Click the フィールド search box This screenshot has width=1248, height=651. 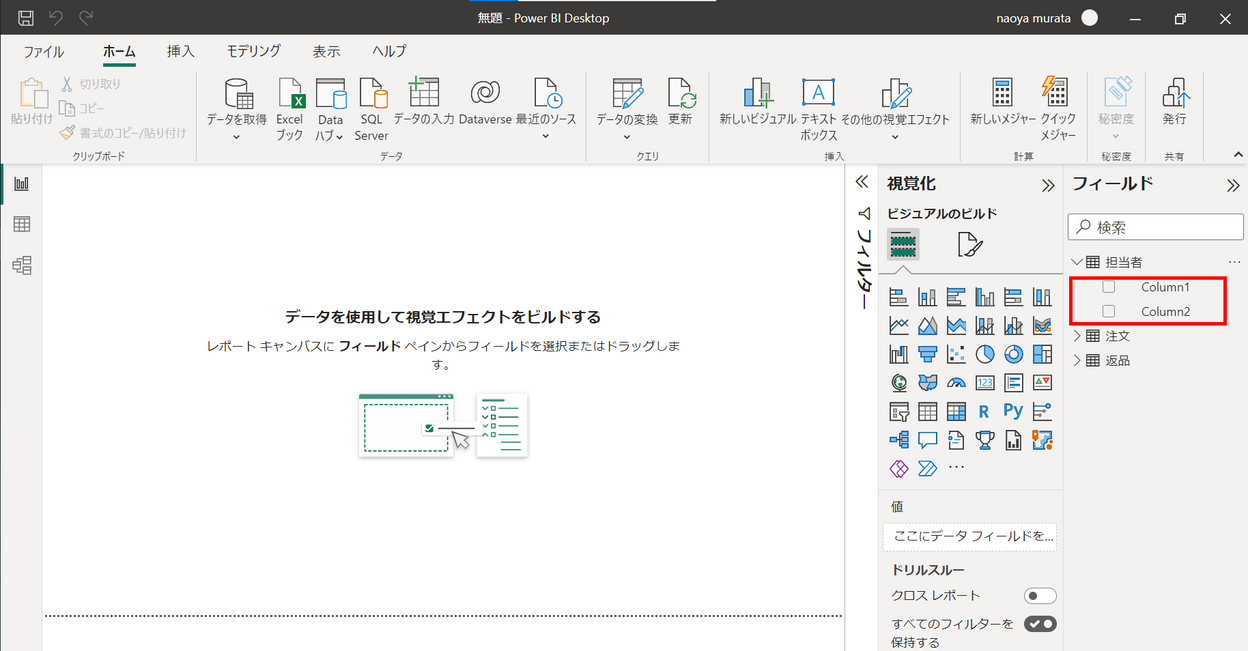point(1155,227)
